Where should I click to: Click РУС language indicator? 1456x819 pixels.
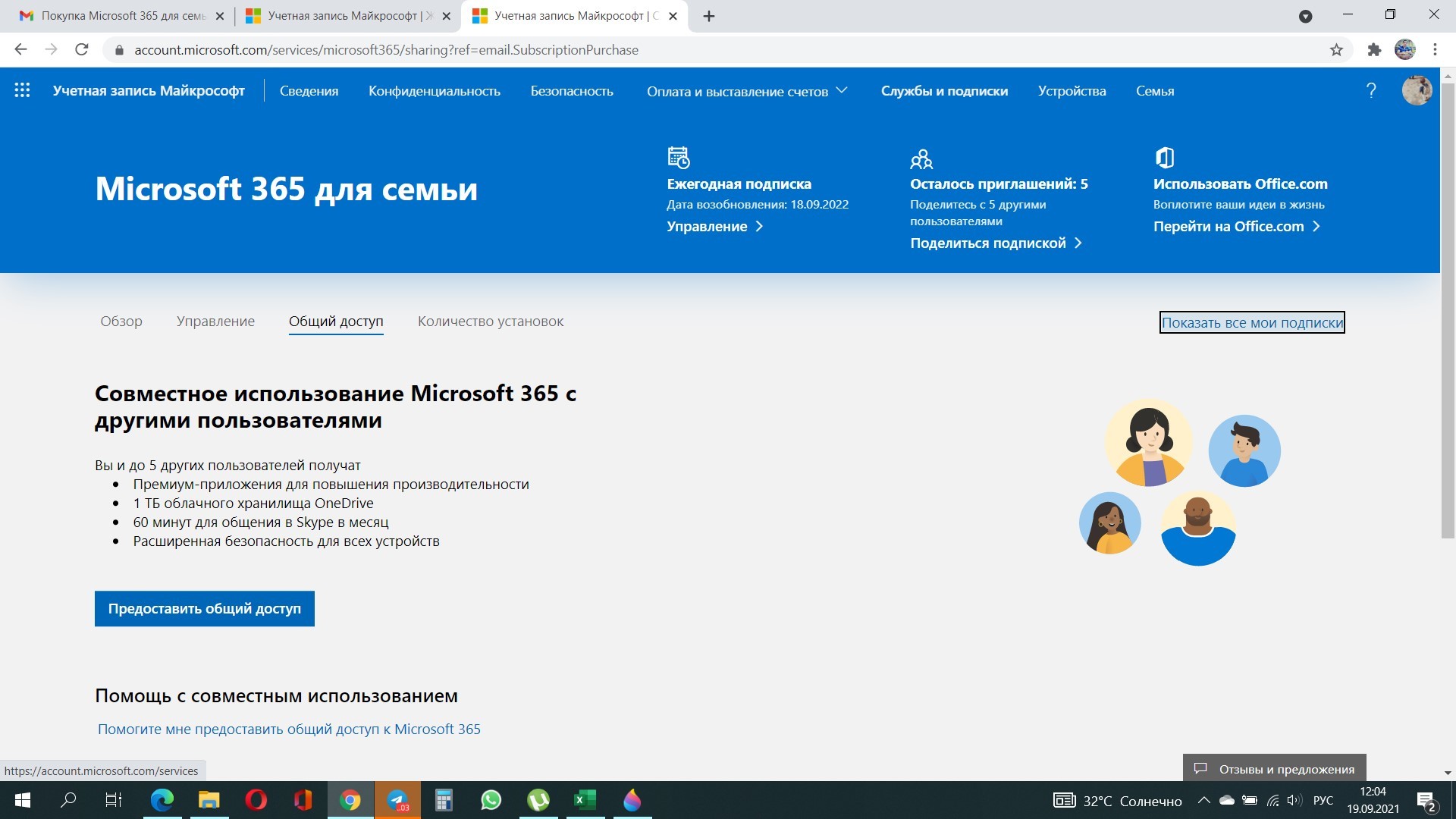click(1323, 800)
